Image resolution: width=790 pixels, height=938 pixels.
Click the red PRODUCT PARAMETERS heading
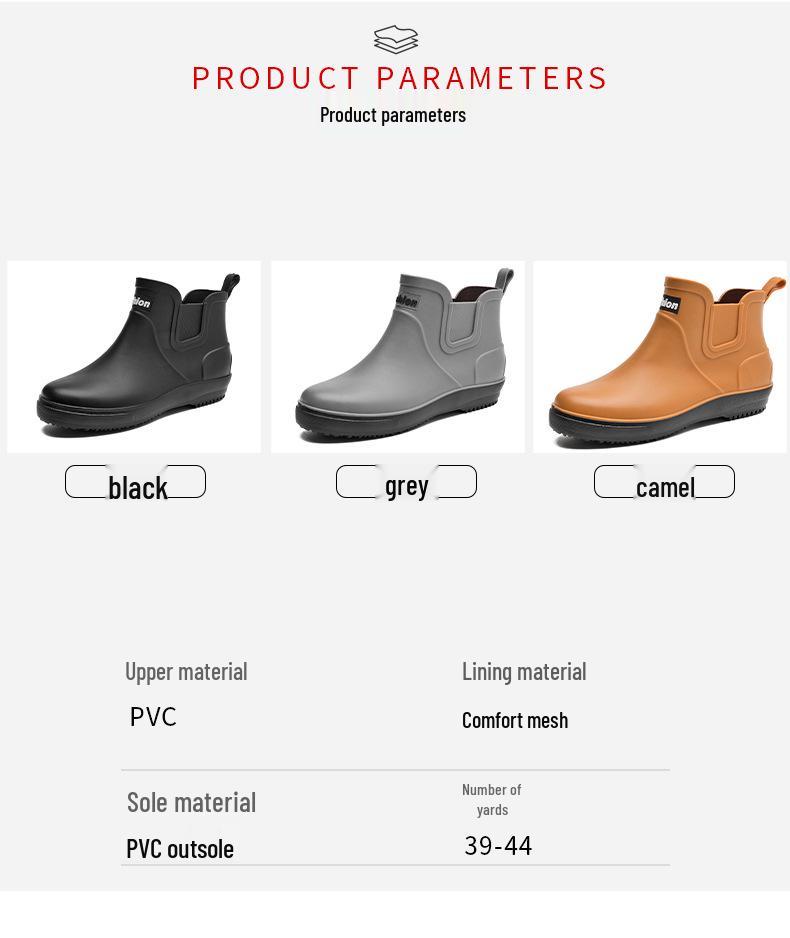coord(399,78)
